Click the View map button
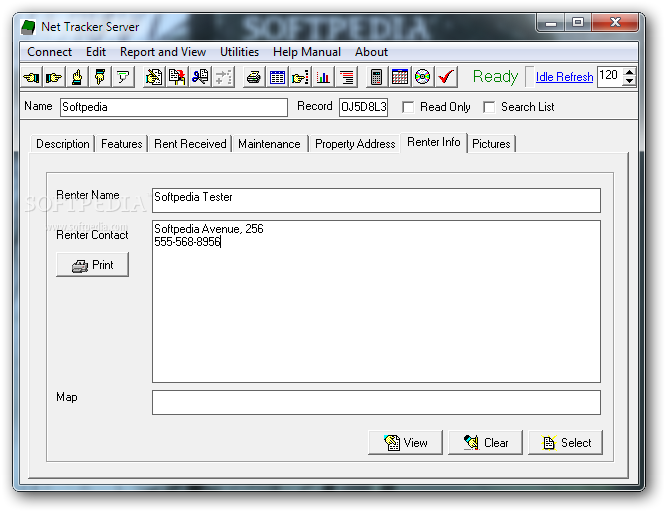The width and height of the screenshot is (666, 512). (405, 443)
